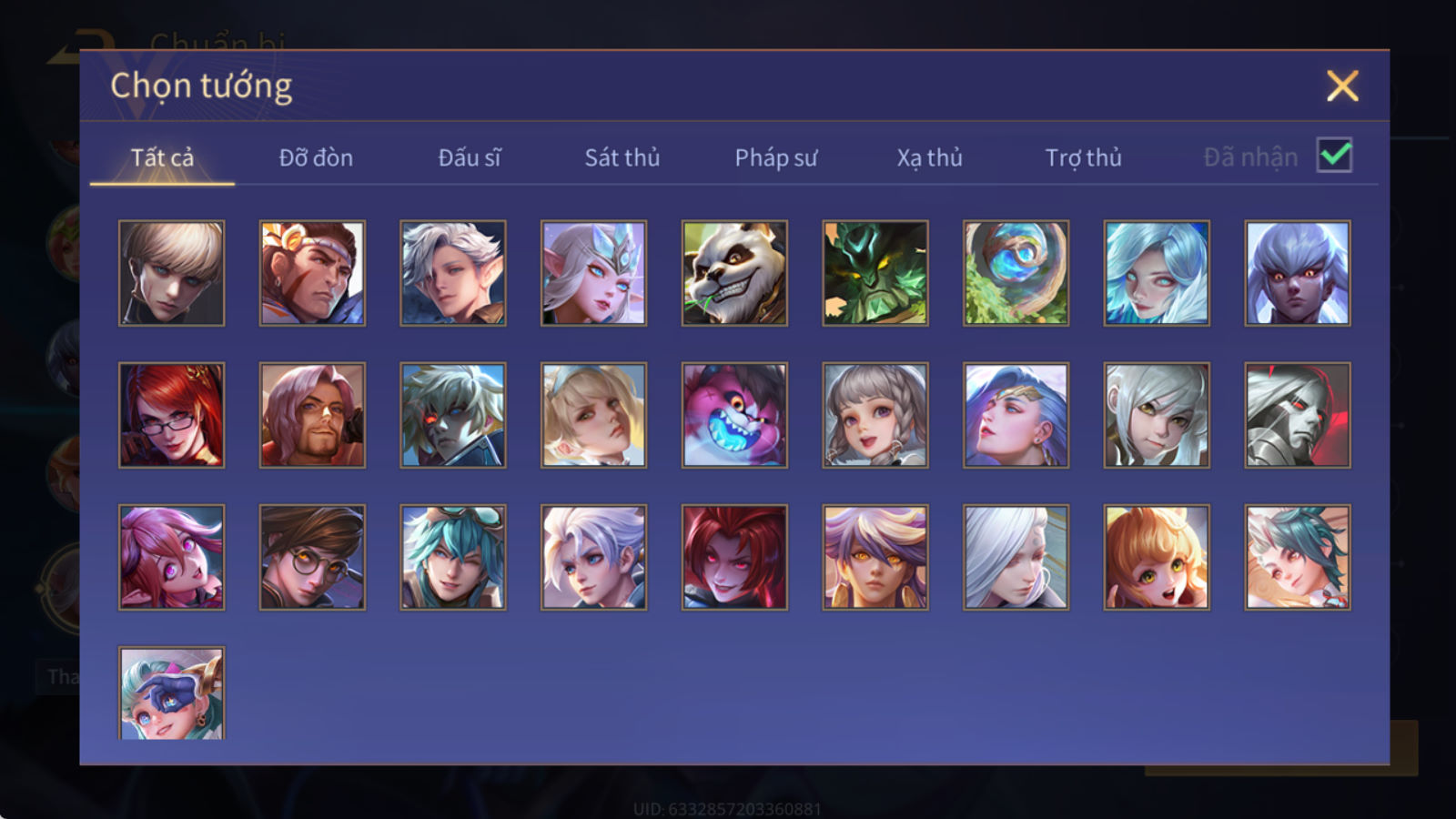
Task: Pick the orange-haired girl hero
Action: coord(1157,557)
